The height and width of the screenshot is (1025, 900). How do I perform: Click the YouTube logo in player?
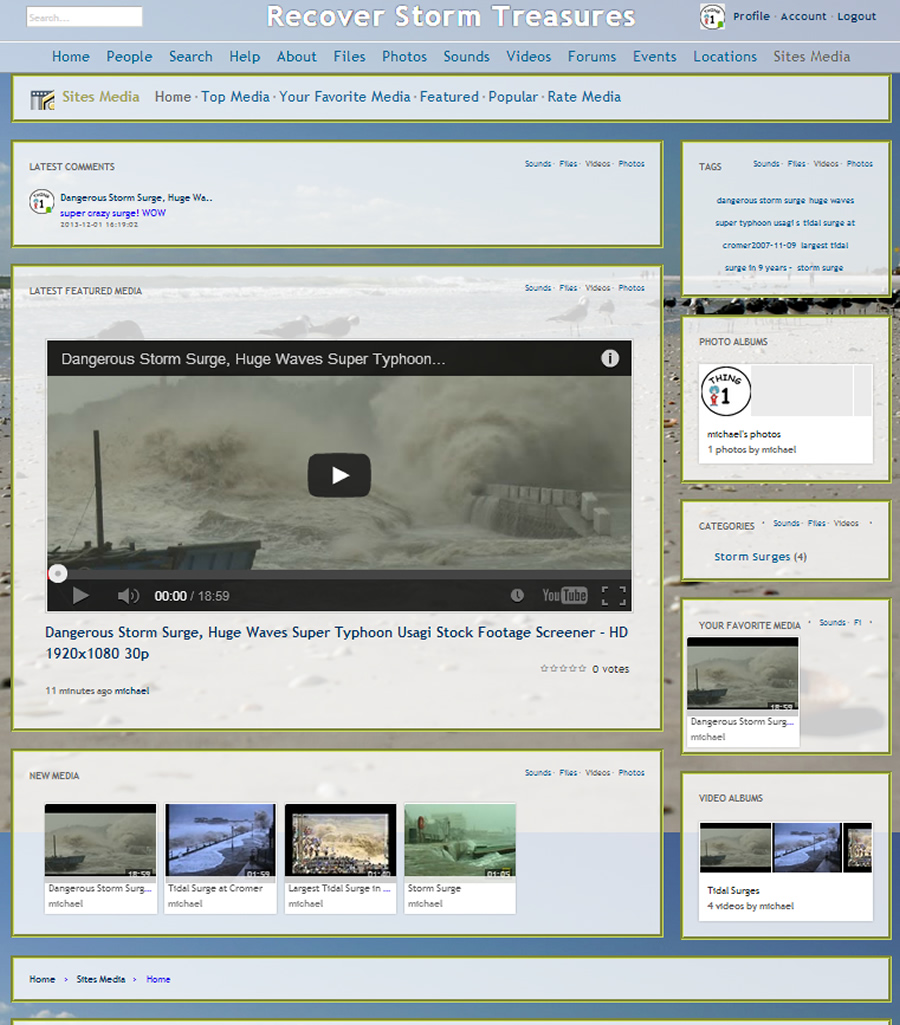coord(564,596)
